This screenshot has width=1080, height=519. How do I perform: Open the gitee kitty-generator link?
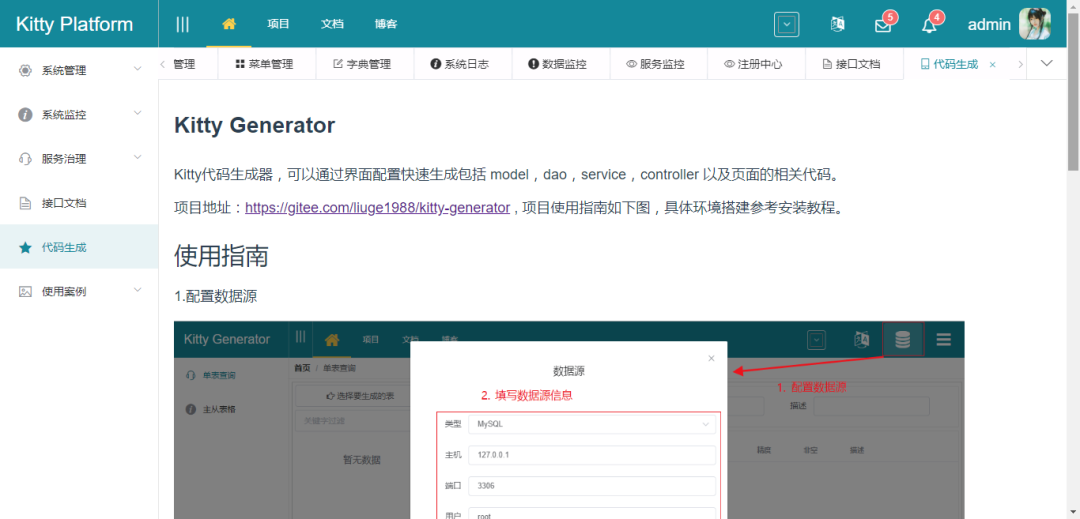coord(377,207)
